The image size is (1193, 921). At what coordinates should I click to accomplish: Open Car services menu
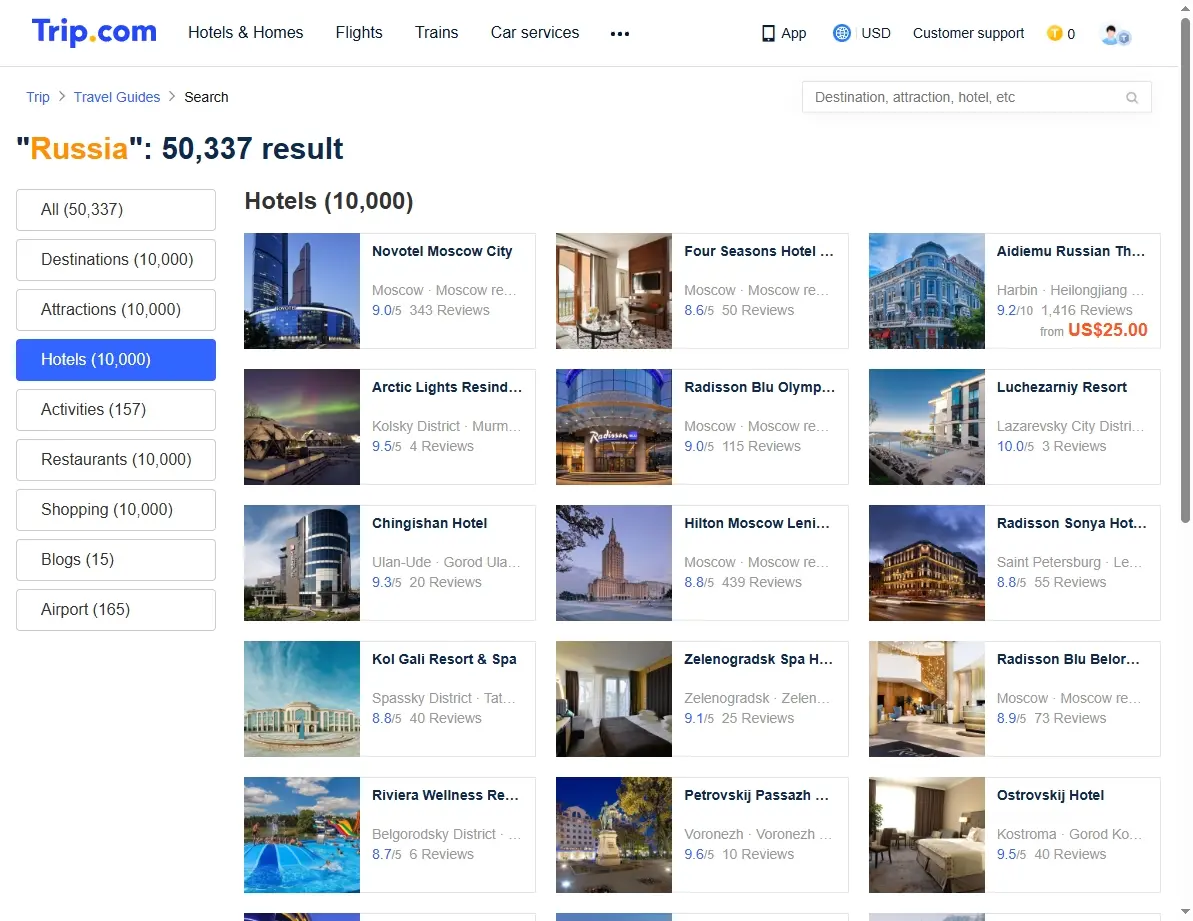click(535, 33)
